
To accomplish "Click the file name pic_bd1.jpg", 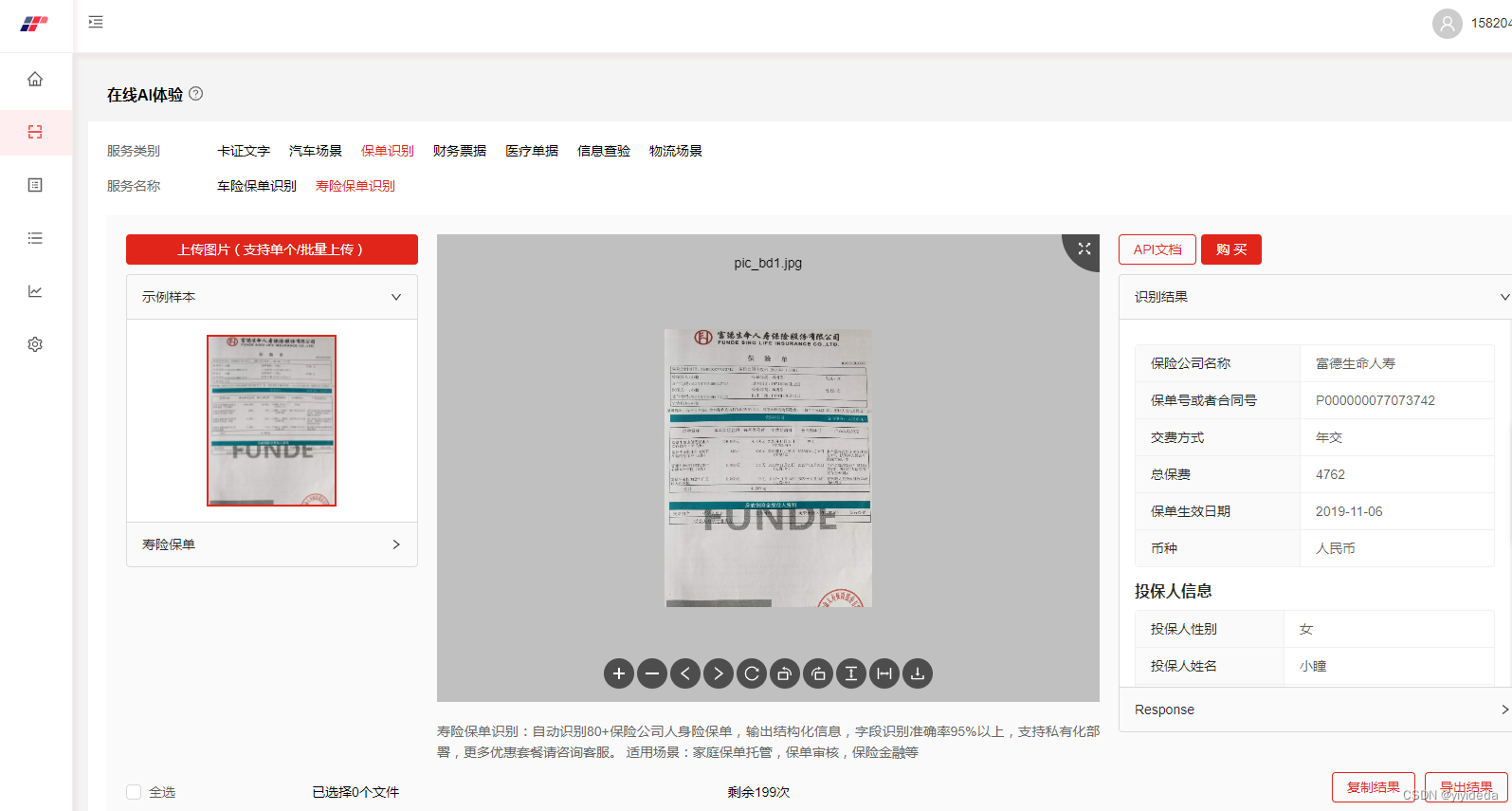I will coord(768,263).
